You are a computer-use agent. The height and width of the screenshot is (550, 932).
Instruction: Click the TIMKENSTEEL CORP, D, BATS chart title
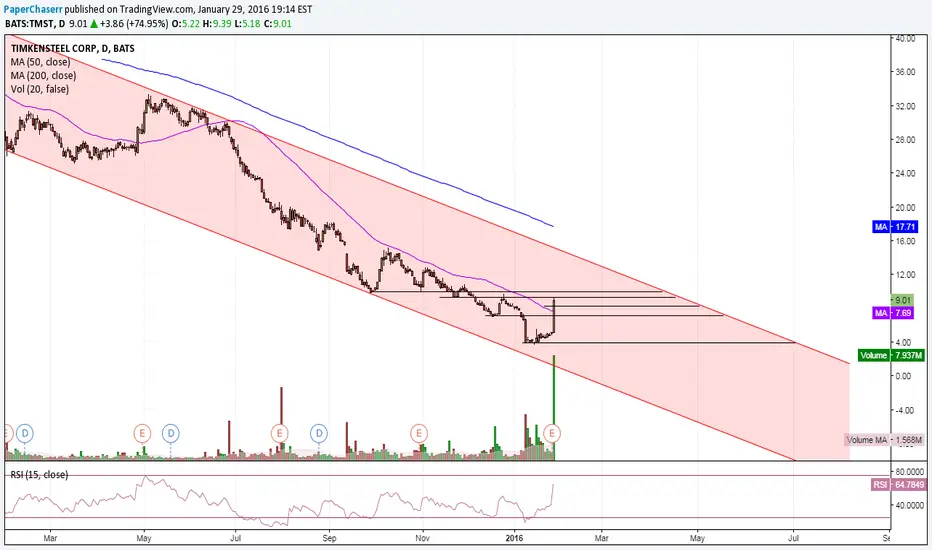[73, 49]
